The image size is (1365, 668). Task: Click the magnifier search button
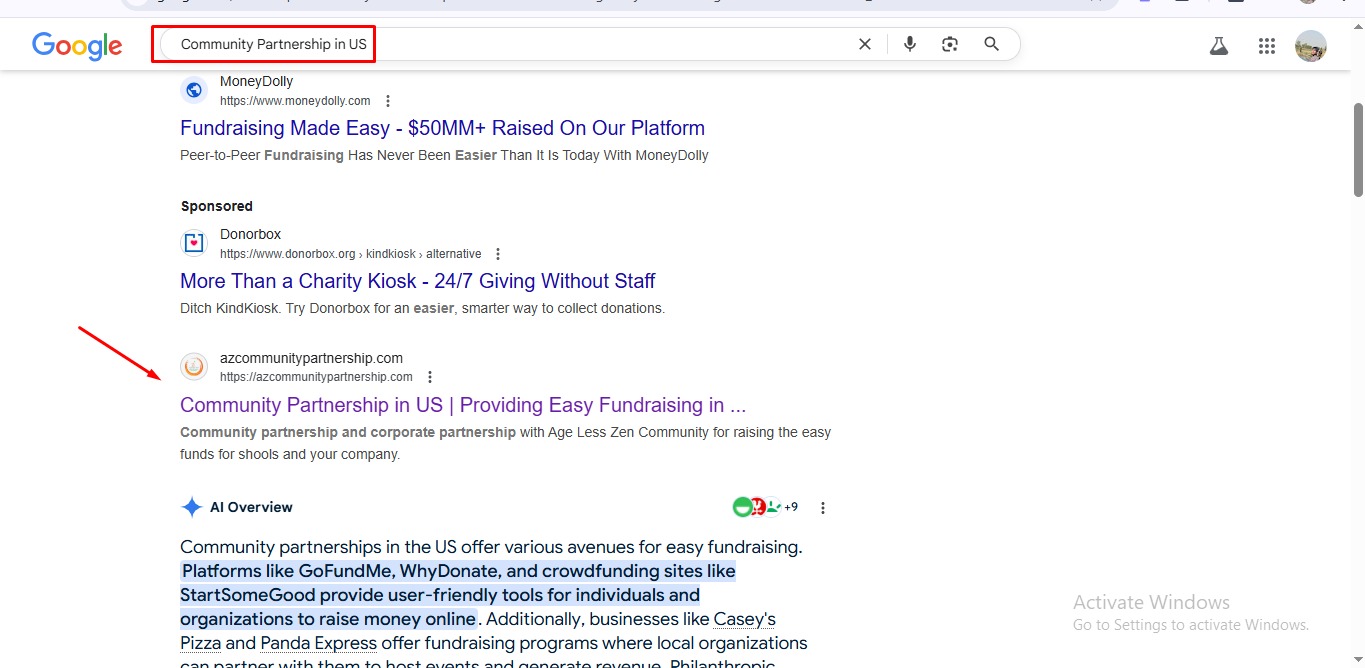[991, 44]
